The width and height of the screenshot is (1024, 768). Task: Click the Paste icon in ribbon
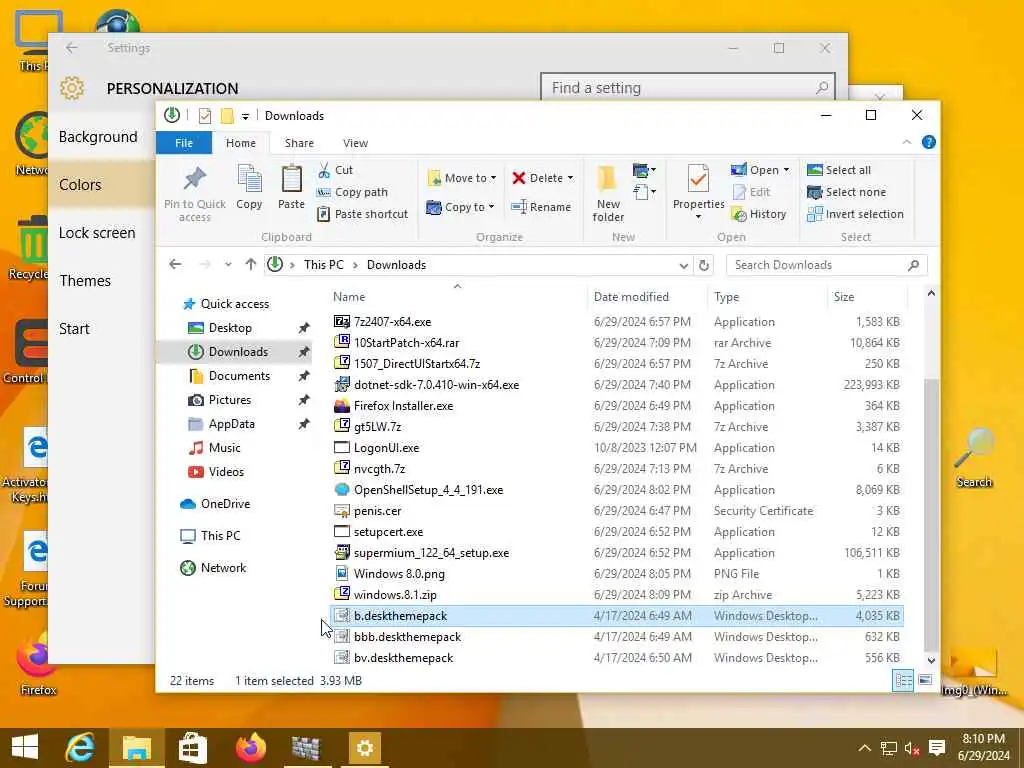(x=291, y=187)
